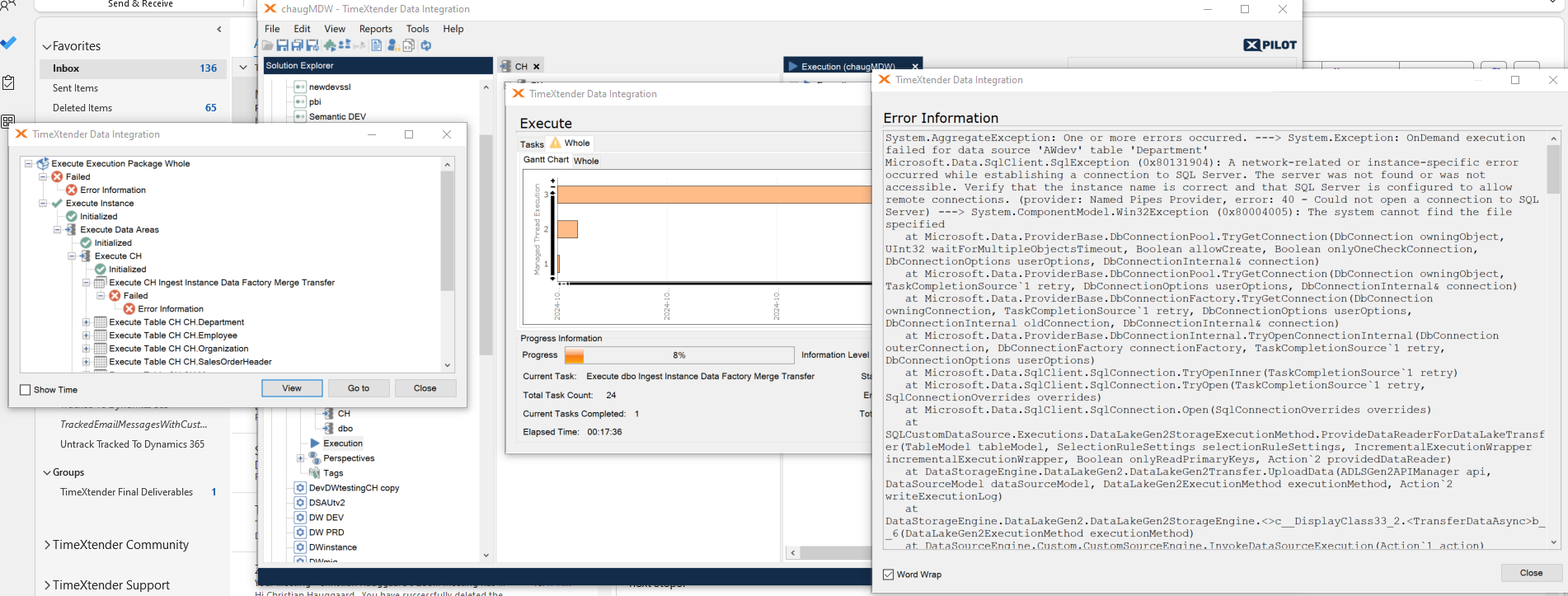Click the DSAUtv2 gear icon
The height and width of the screenshot is (596, 1568).
pyautogui.click(x=300, y=502)
